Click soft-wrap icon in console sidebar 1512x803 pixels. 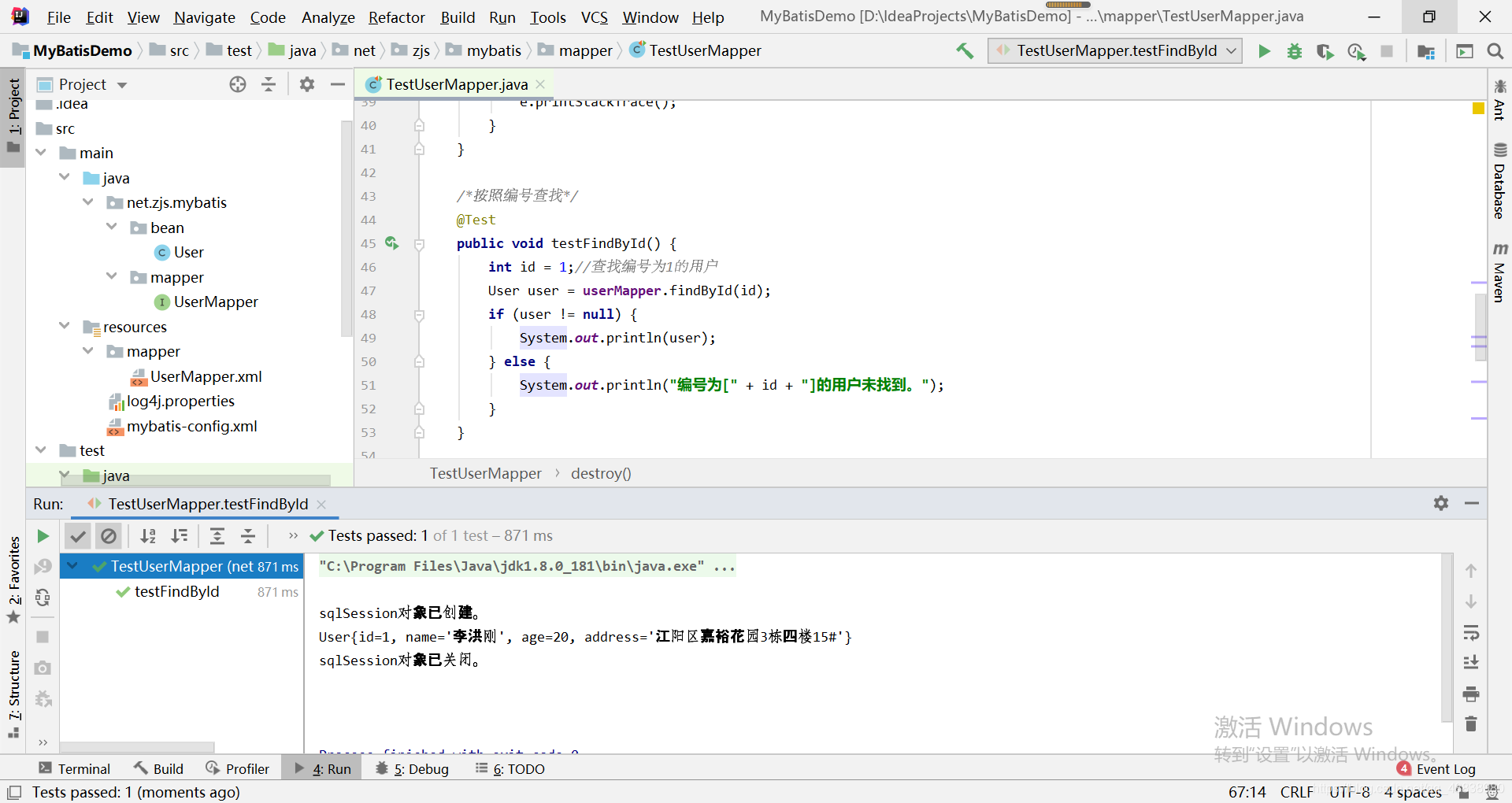click(x=1470, y=632)
